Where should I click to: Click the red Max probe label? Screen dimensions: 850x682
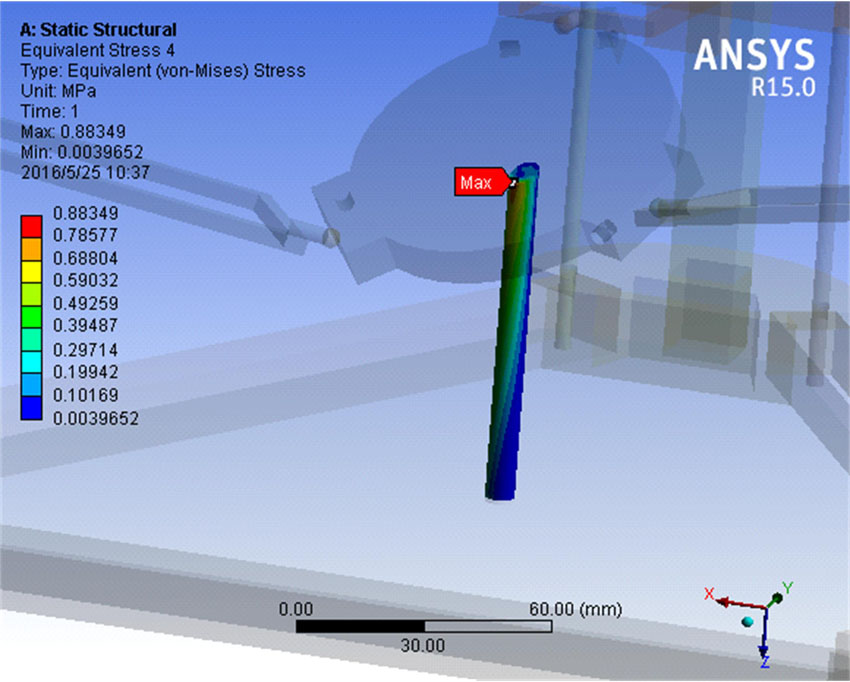478,182
